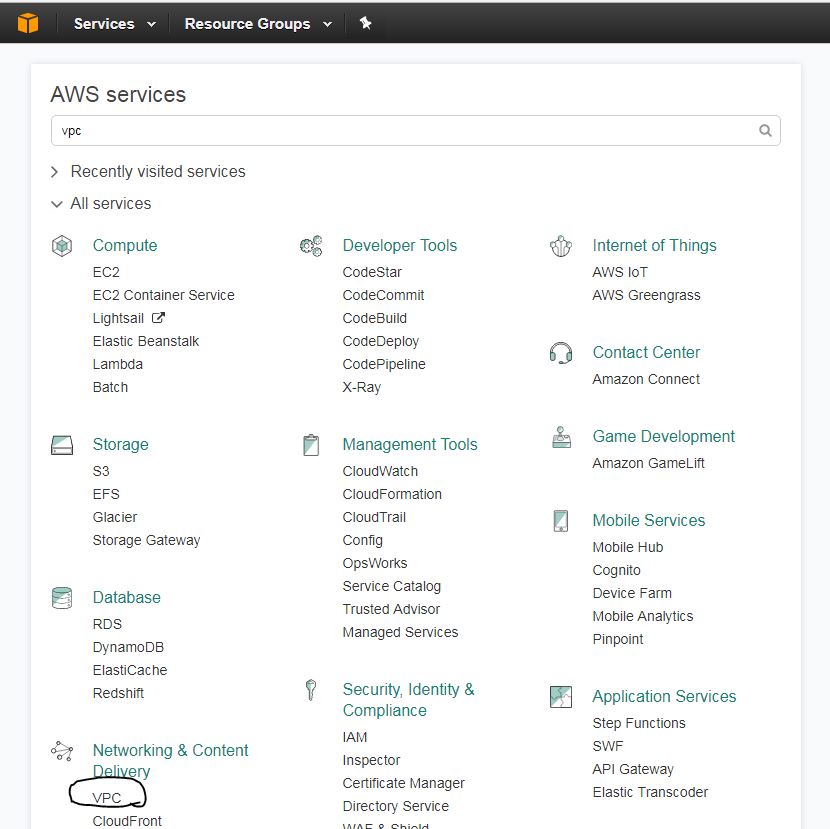Image resolution: width=830 pixels, height=829 pixels.
Task: Open AWS IoT service
Action: point(620,272)
